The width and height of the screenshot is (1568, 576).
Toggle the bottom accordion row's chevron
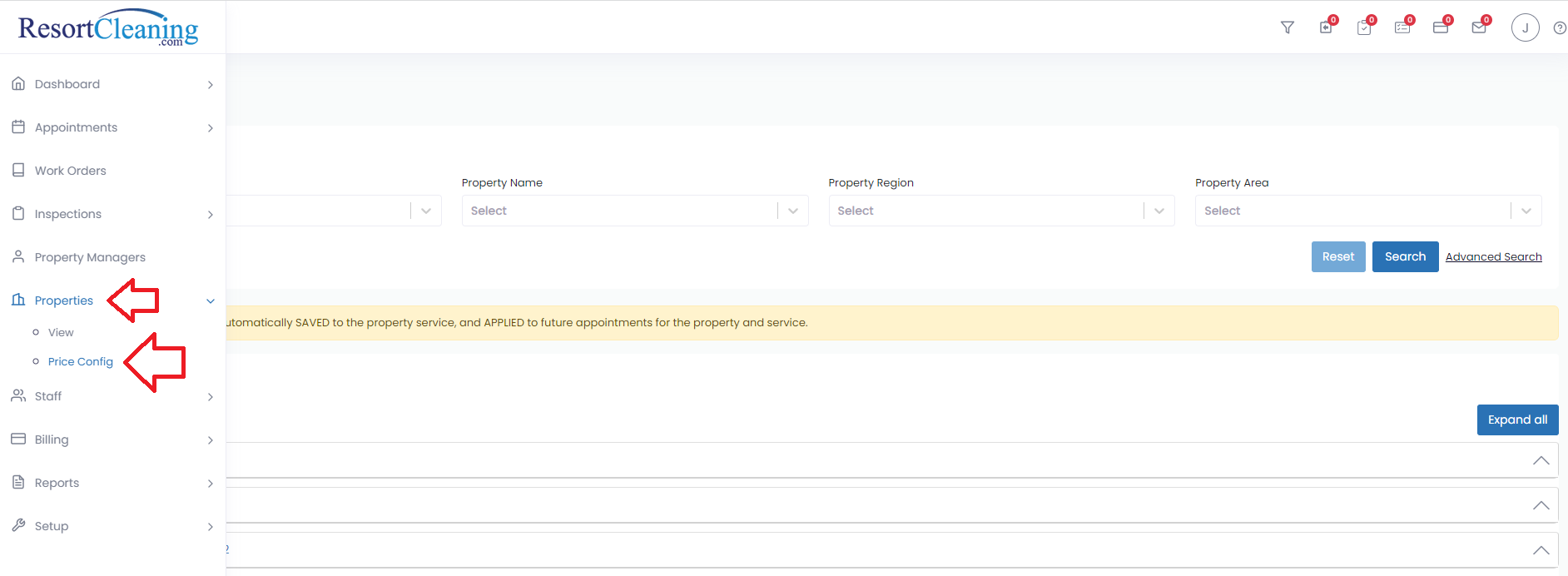1541,550
